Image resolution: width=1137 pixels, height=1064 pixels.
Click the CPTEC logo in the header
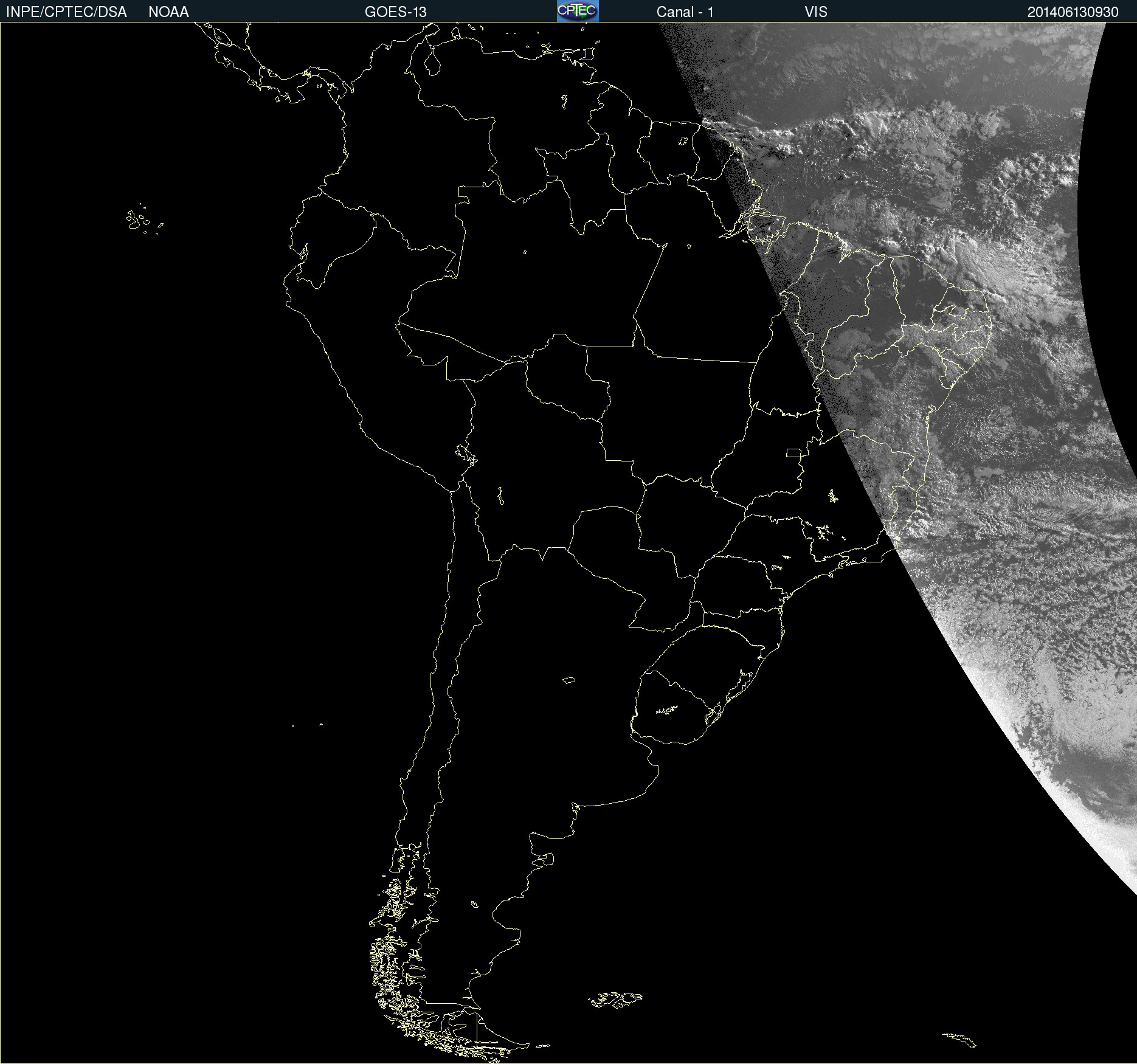point(578,11)
